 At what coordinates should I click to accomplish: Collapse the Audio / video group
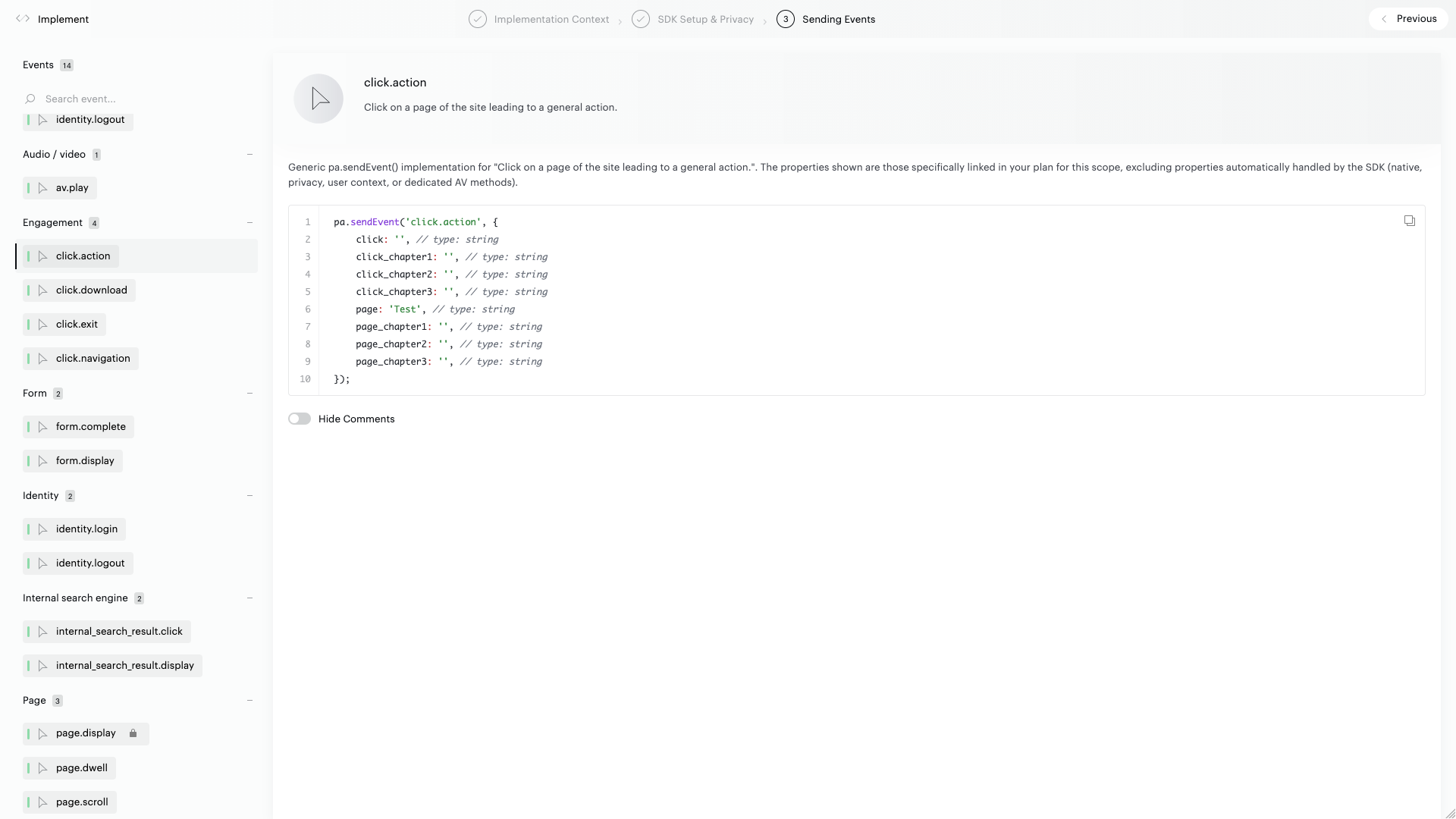[249, 155]
